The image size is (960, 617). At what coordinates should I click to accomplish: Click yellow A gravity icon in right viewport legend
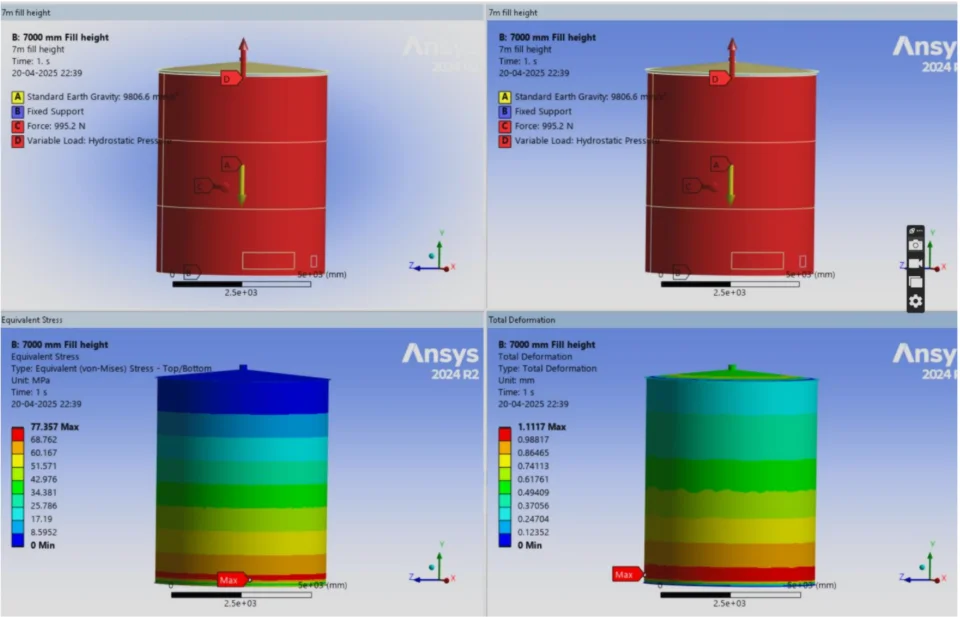[x=504, y=97]
